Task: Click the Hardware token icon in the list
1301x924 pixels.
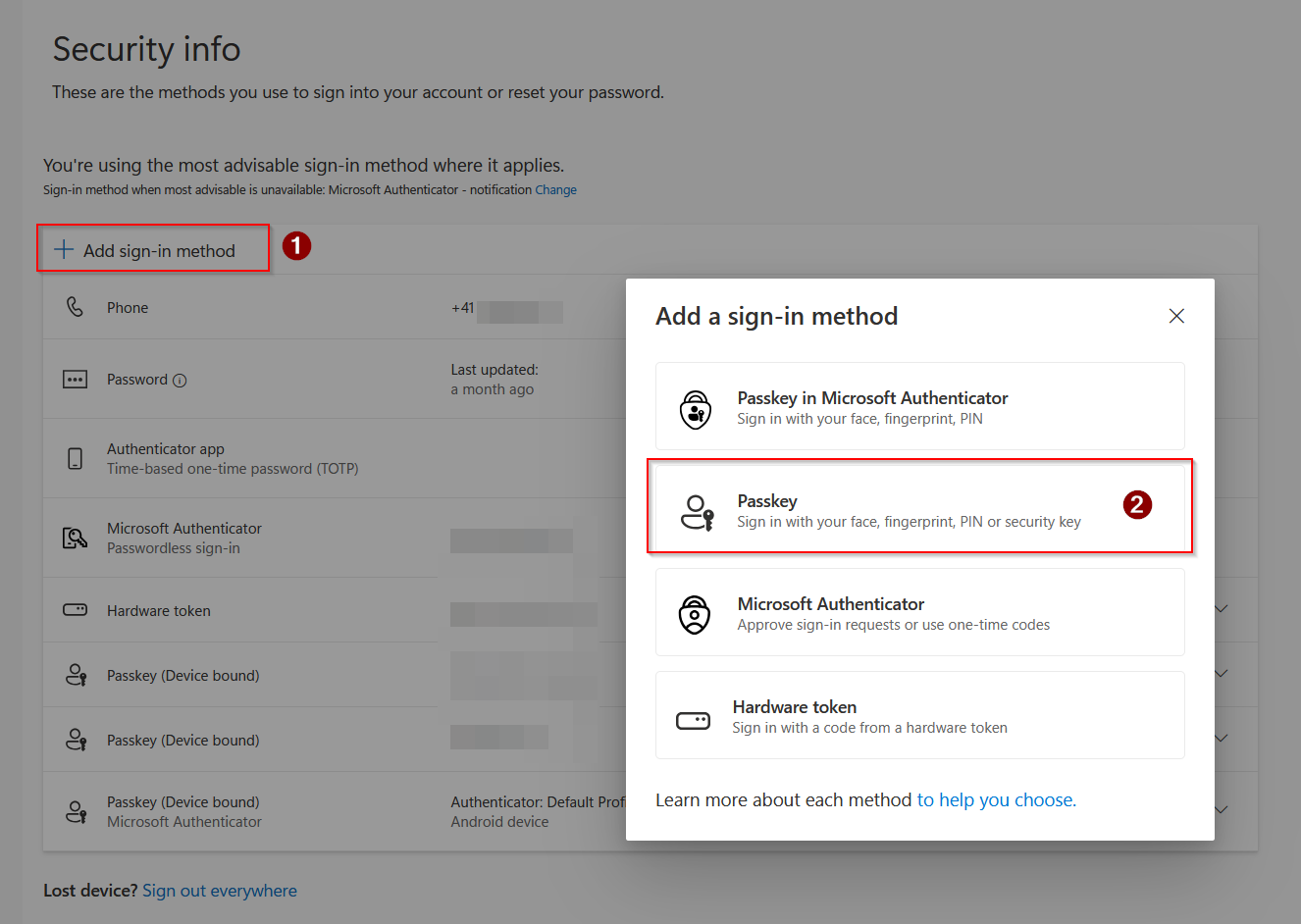Action: click(x=75, y=610)
